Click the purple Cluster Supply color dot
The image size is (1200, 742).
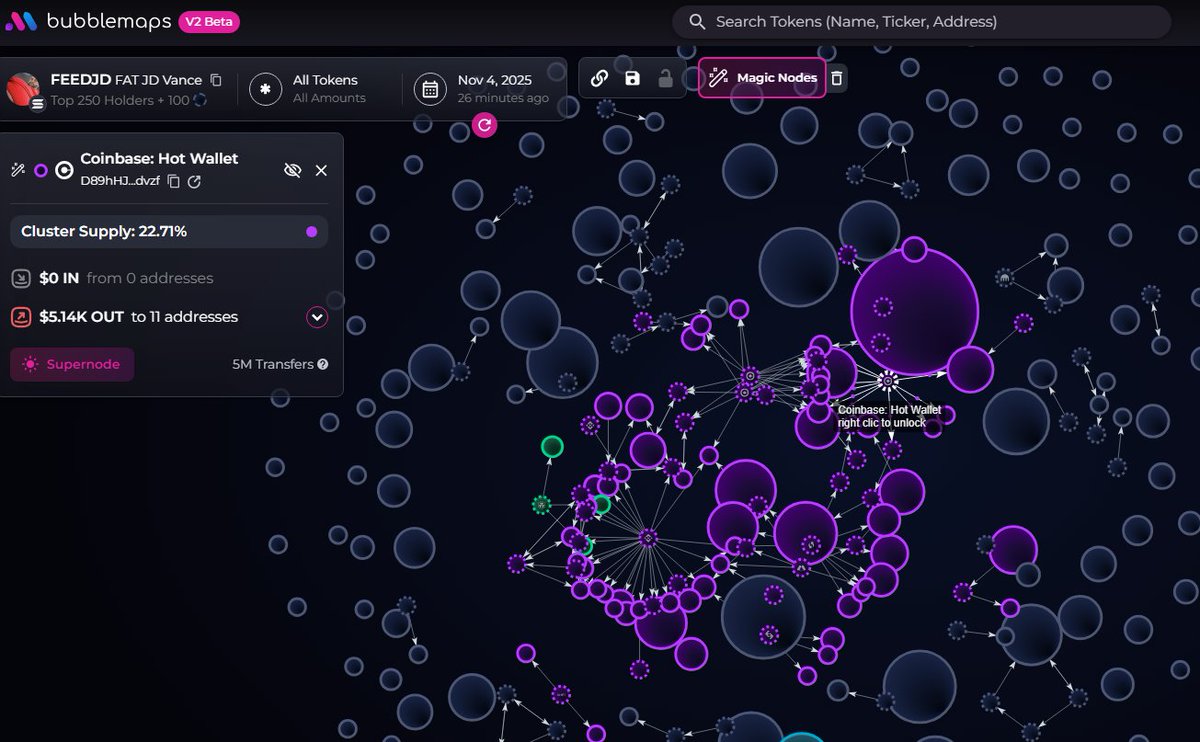click(311, 231)
